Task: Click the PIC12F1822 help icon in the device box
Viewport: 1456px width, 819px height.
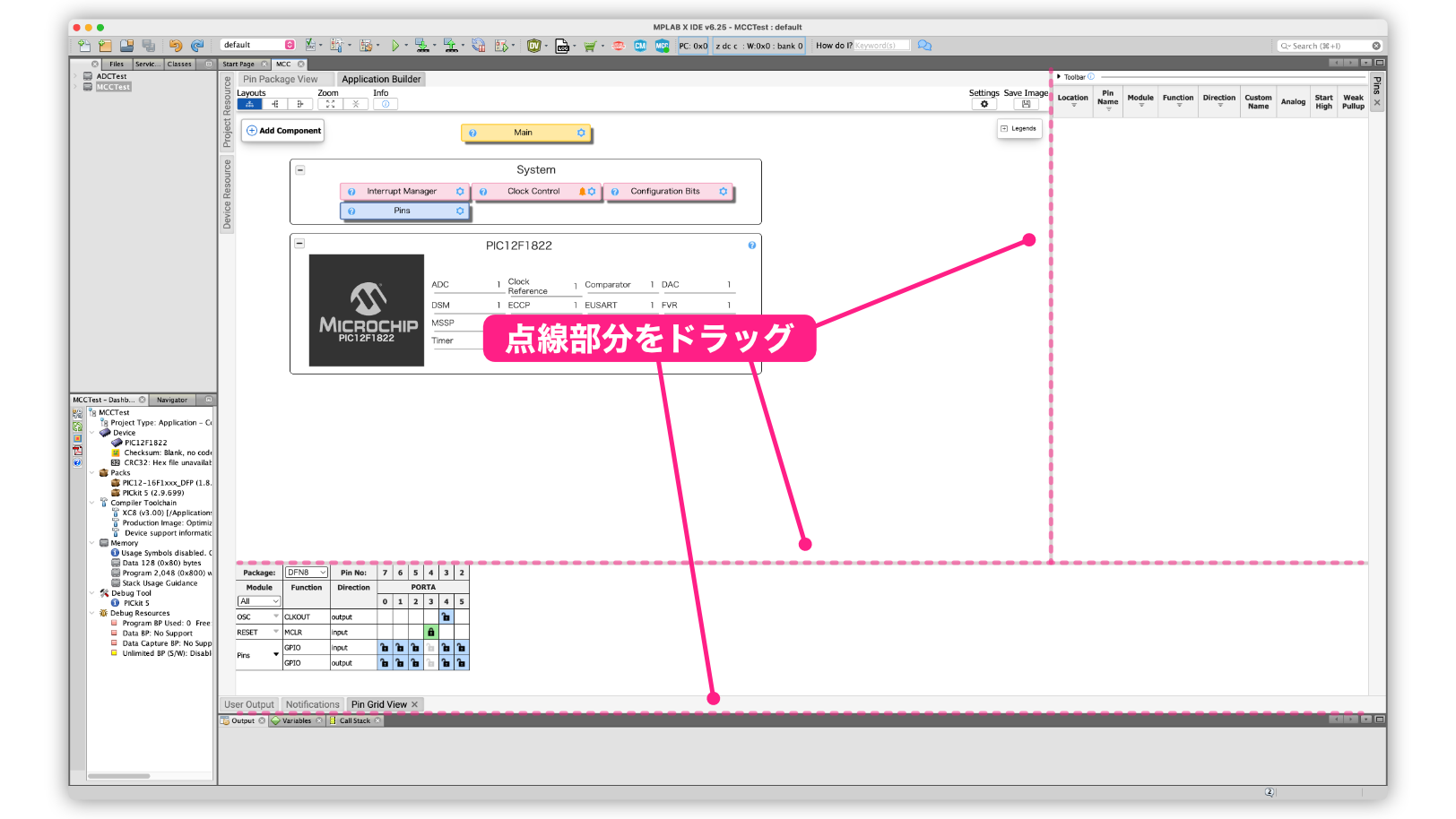Action: (x=752, y=246)
